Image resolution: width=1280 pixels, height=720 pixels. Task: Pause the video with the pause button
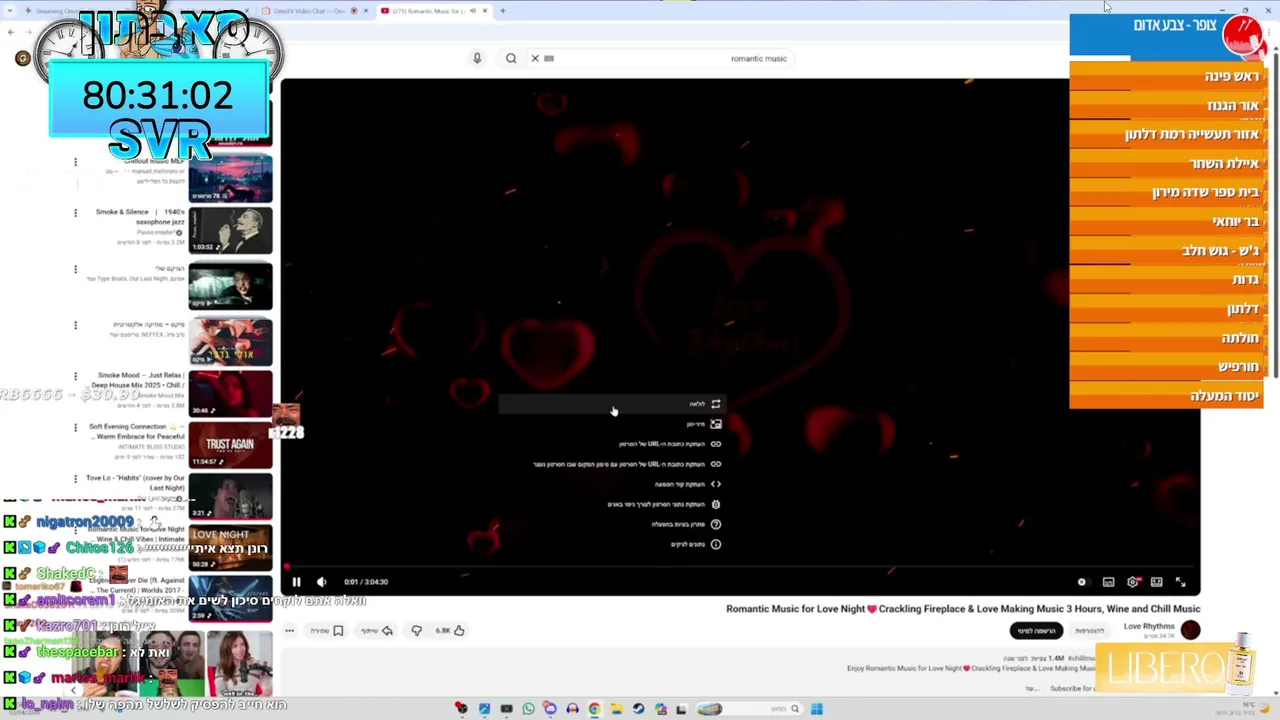tap(296, 582)
